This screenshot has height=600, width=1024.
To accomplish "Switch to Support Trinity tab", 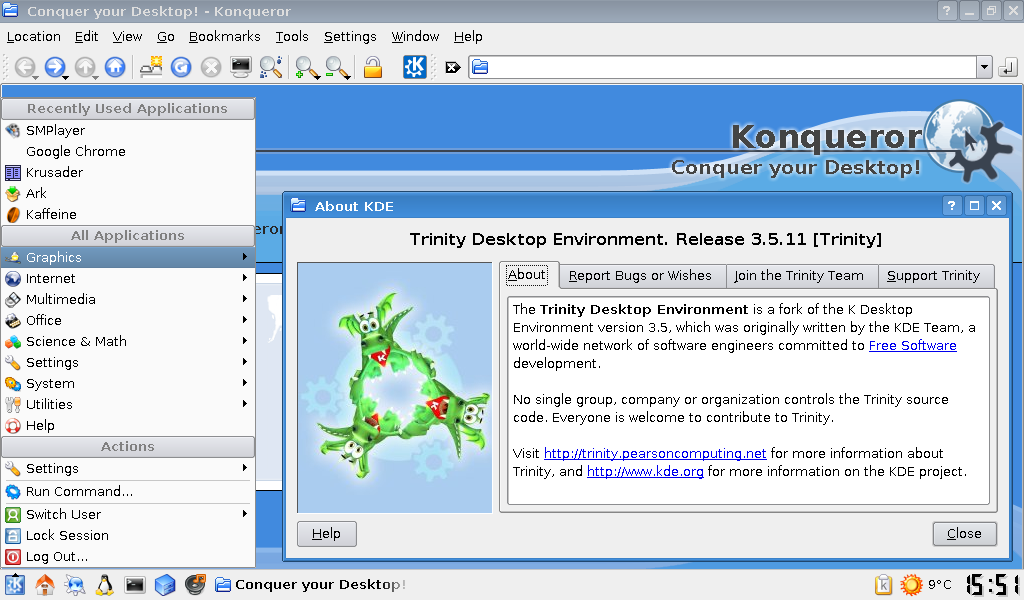I will click(934, 276).
